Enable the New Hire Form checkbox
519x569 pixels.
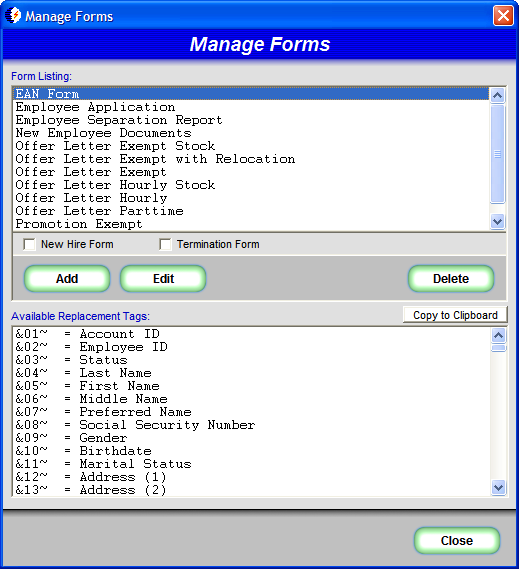click(x=29, y=244)
